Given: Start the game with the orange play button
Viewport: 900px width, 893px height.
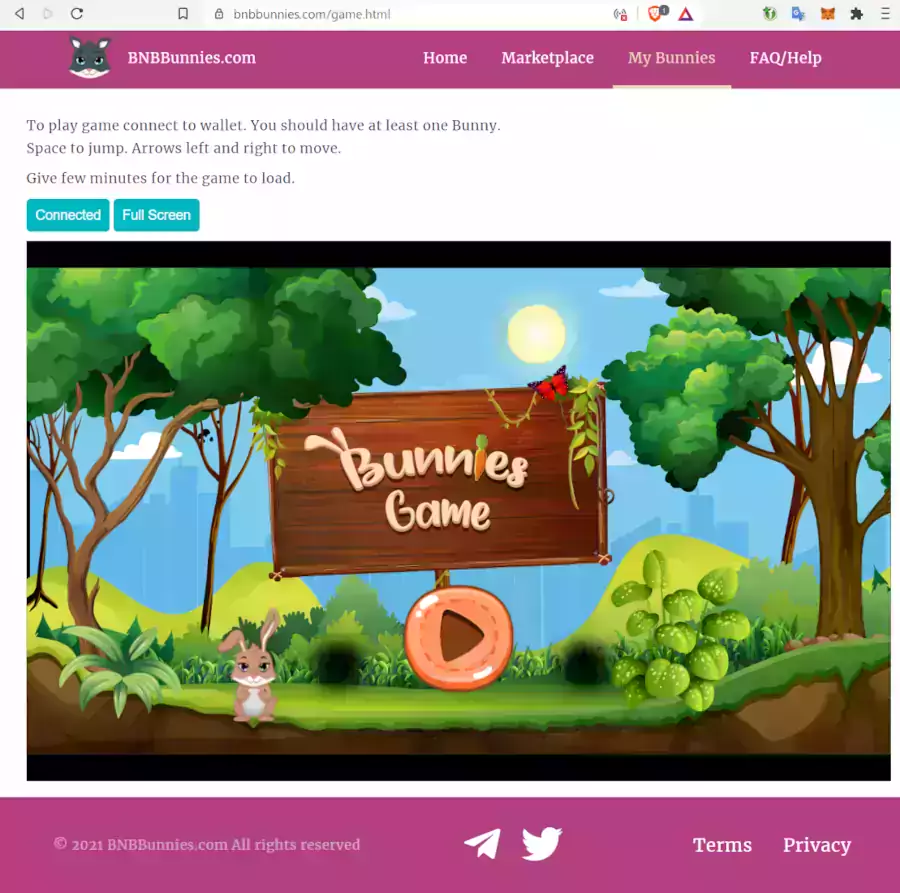Looking at the screenshot, I should 459,637.
